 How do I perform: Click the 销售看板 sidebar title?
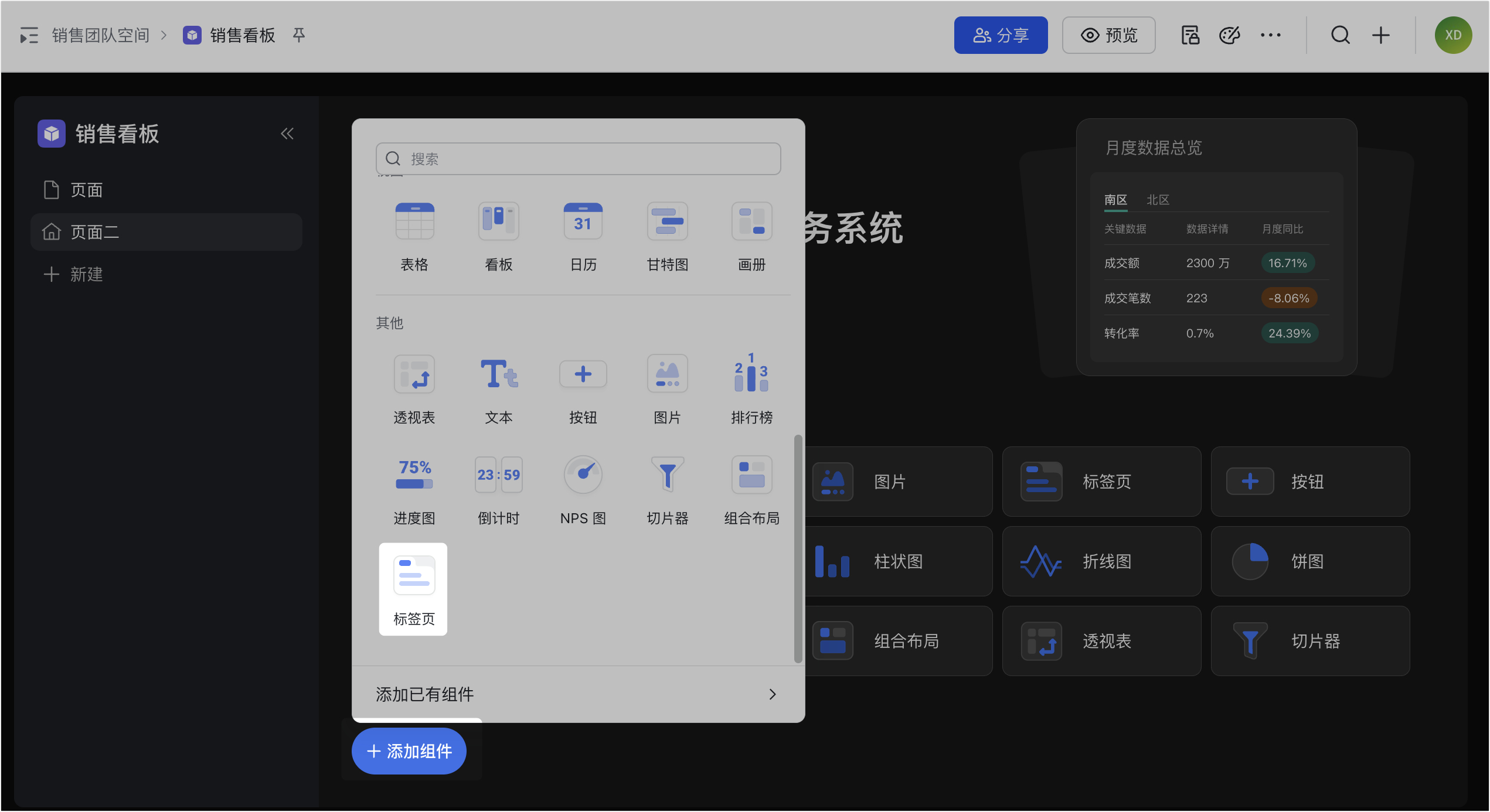(117, 134)
